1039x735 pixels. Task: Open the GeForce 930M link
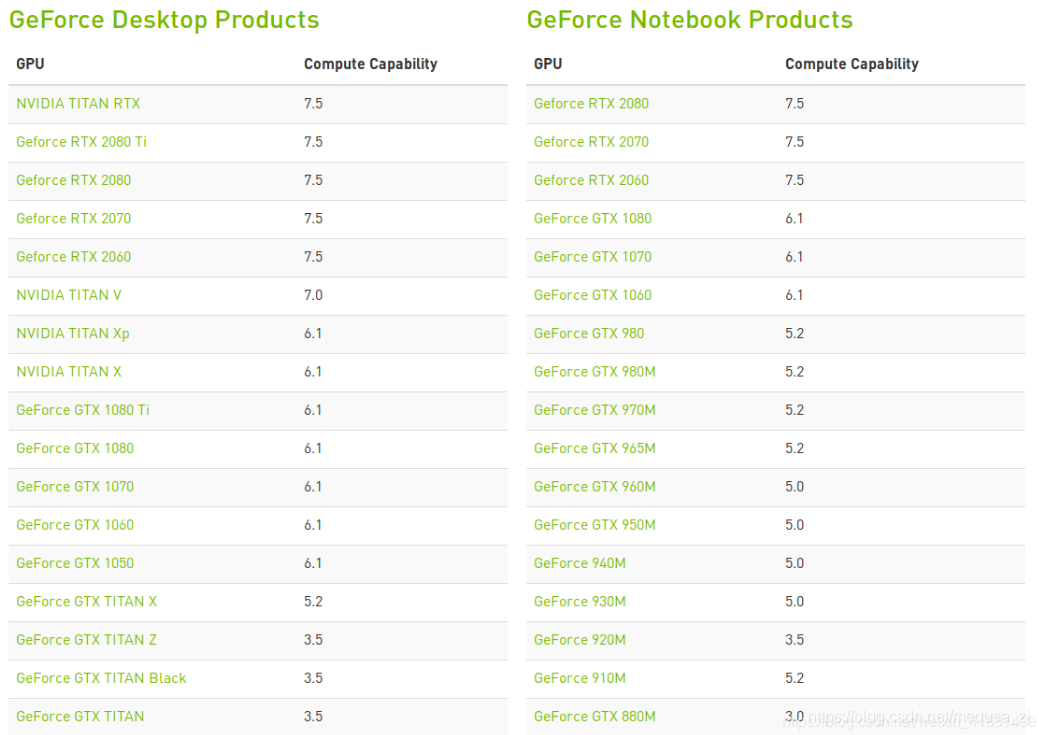tap(580, 602)
